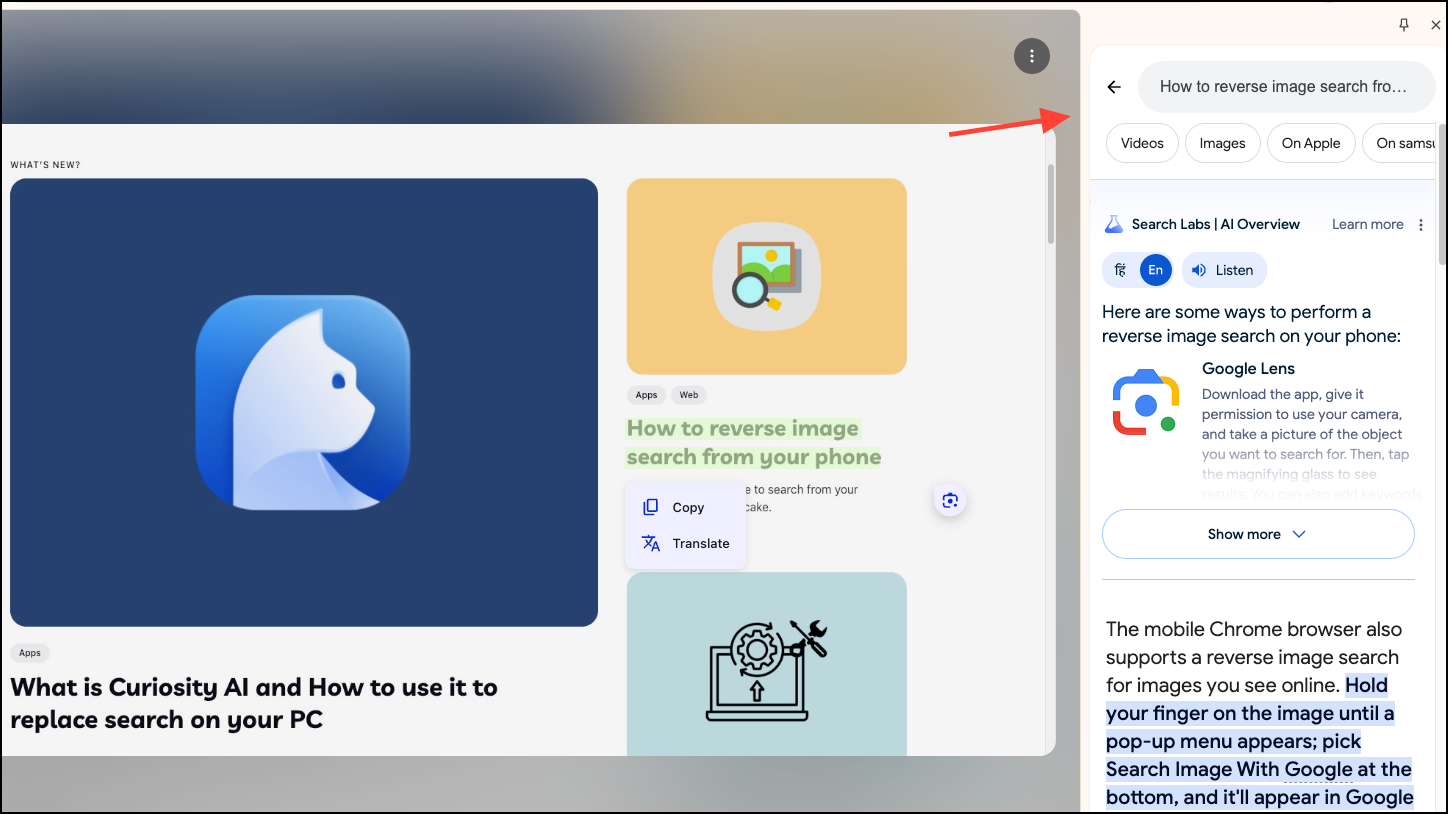1448x814 pixels.
Task: Click the highlighted How to reverse image search title
Action: [x=754, y=443]
